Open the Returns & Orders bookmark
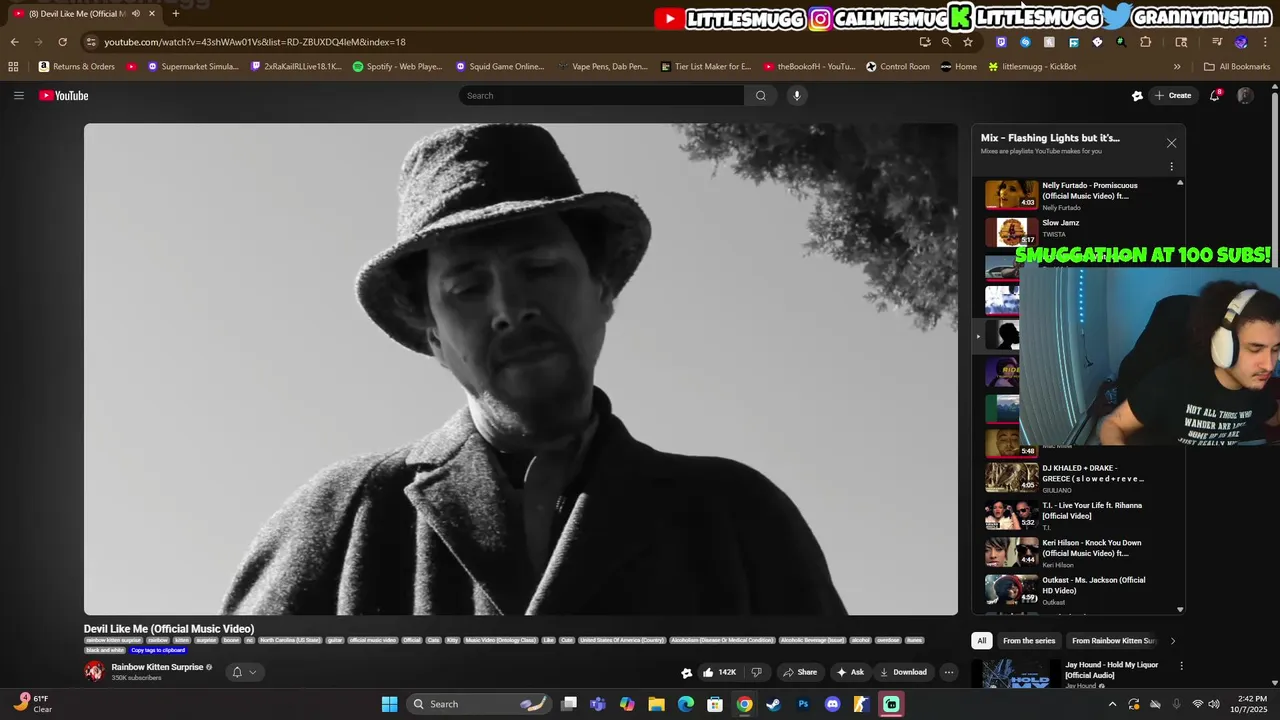The width and height of the screenshot is (1280, 720). click(77, 66)
